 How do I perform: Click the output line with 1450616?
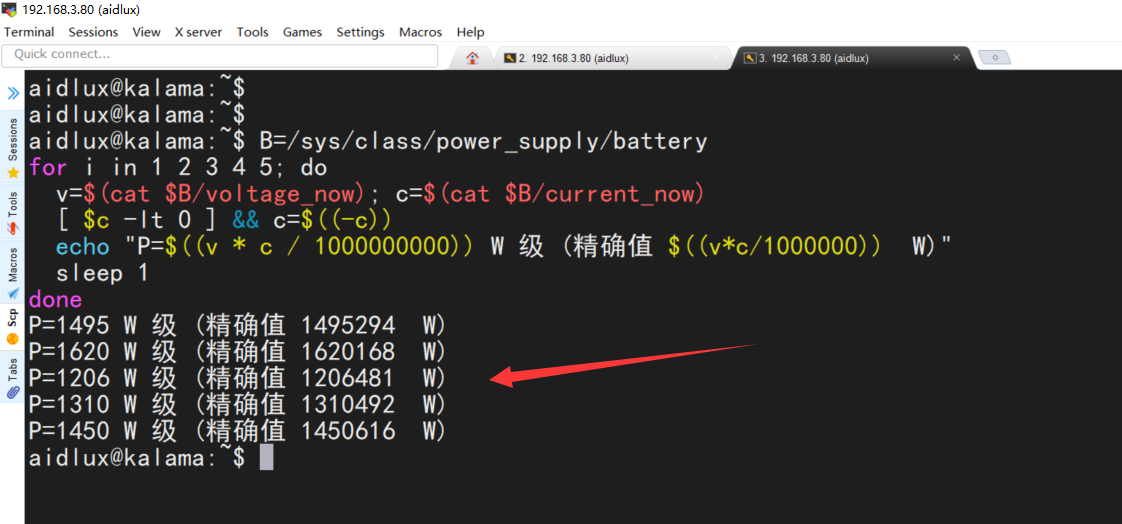pos(237,431)
